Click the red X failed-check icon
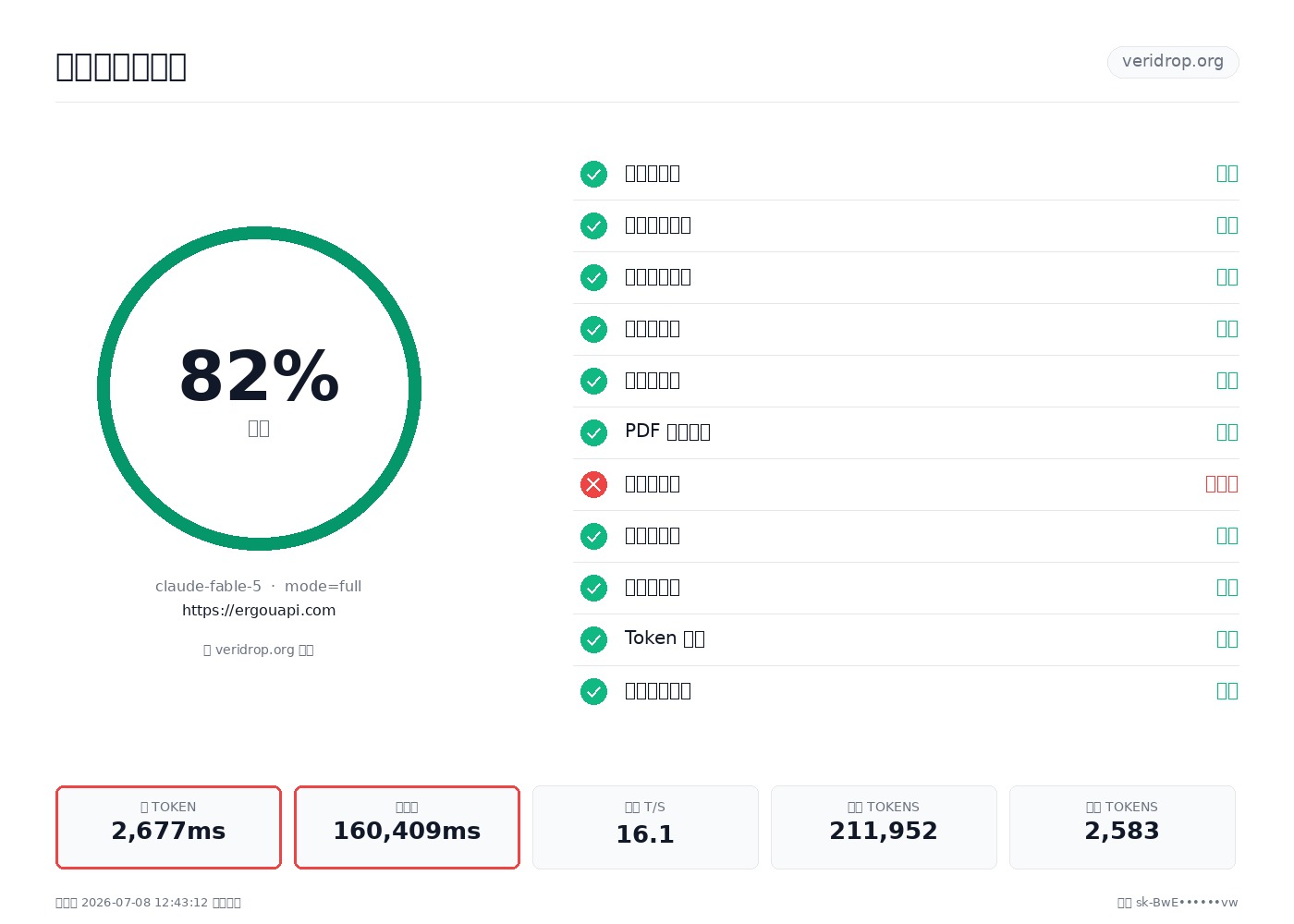The image size is (1294, 924). pos(593,484)
